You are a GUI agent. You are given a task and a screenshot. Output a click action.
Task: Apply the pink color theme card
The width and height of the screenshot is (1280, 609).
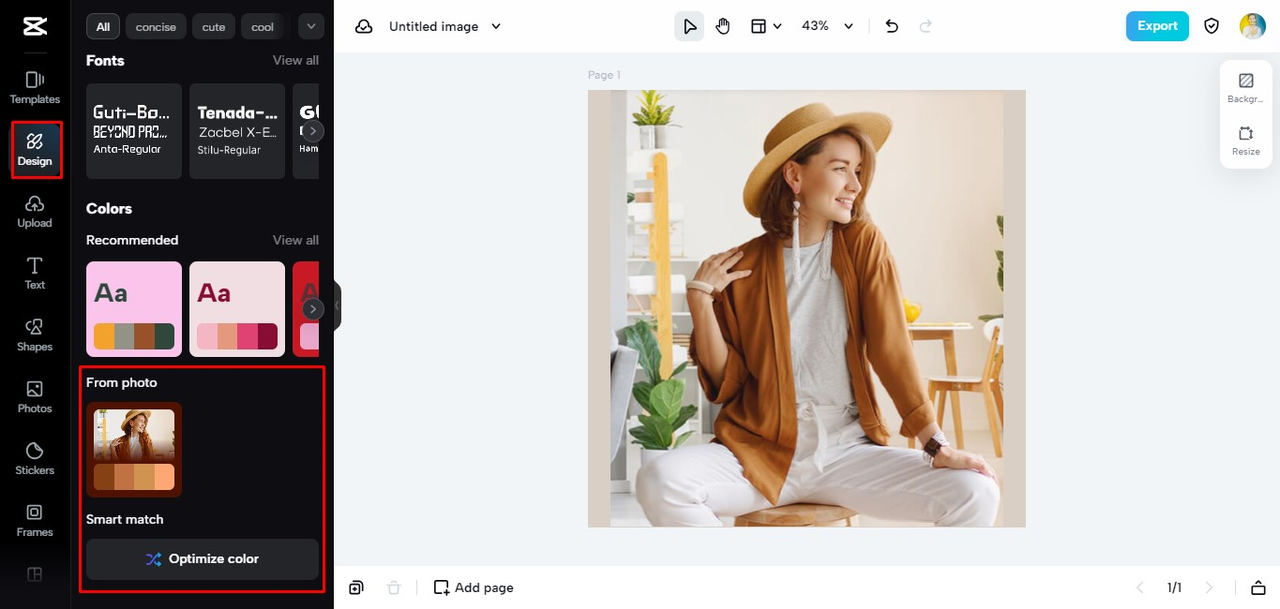coord(134,309)
